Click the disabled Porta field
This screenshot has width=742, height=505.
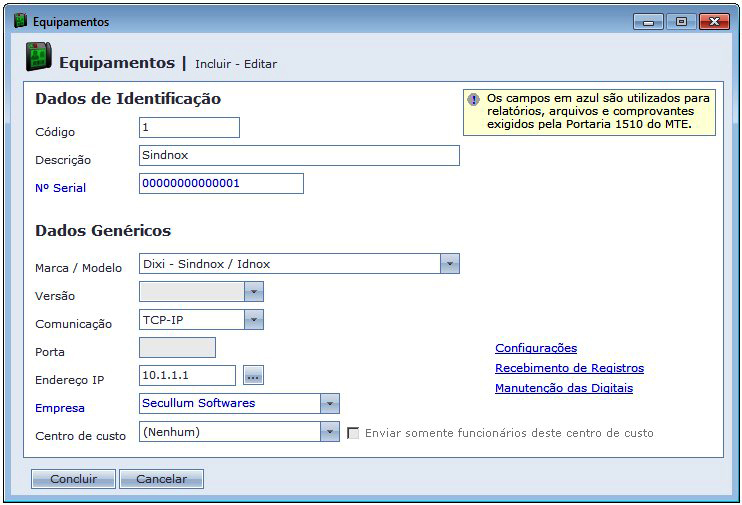pyautogui.click(x=177, y=347)
